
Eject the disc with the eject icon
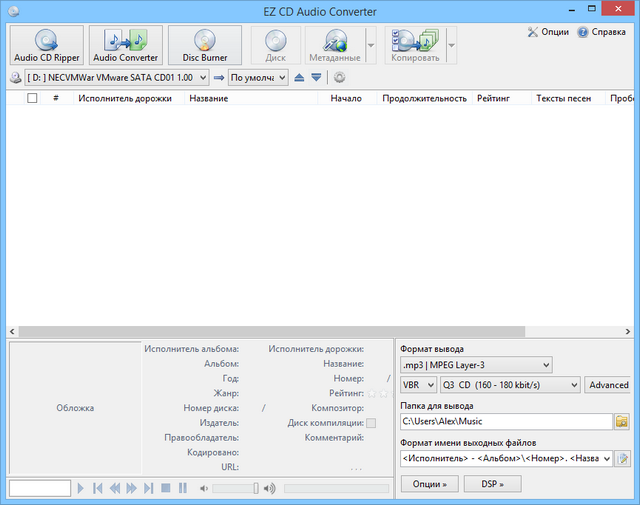coord(299,77)
